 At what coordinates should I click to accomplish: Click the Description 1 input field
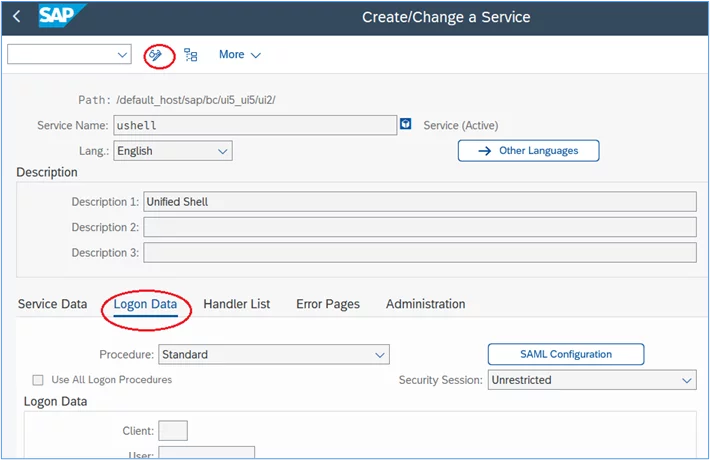point(420,201)
